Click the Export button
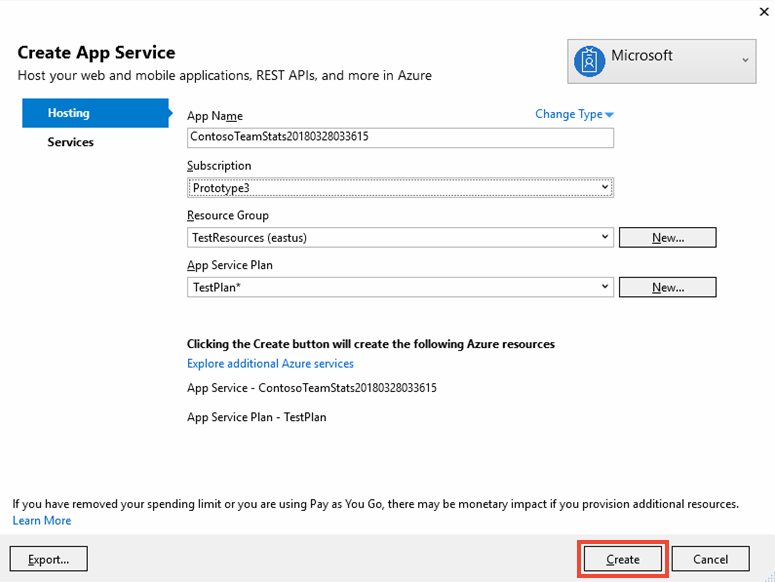775x582 pixels. pos(48,559)
